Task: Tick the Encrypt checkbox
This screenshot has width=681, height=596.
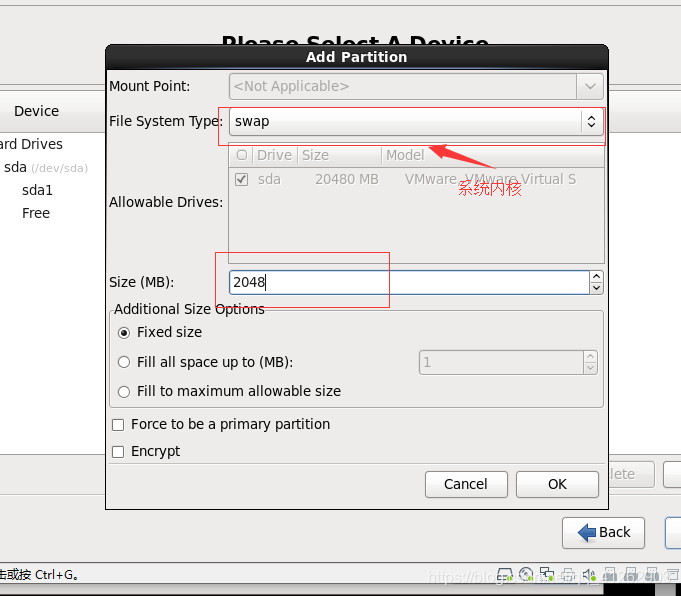Action: pyautogui.click(x=118, y=452)
